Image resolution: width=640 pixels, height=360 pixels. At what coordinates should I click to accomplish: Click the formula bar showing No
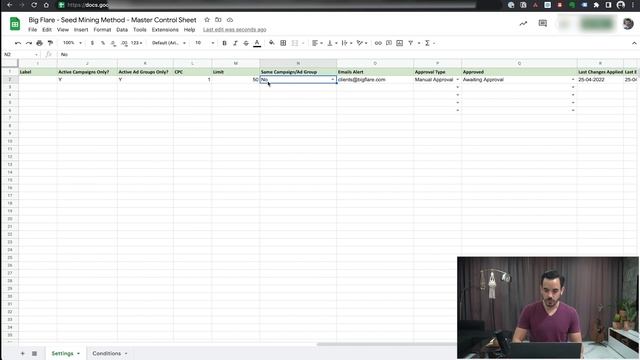tap(347, 54)
